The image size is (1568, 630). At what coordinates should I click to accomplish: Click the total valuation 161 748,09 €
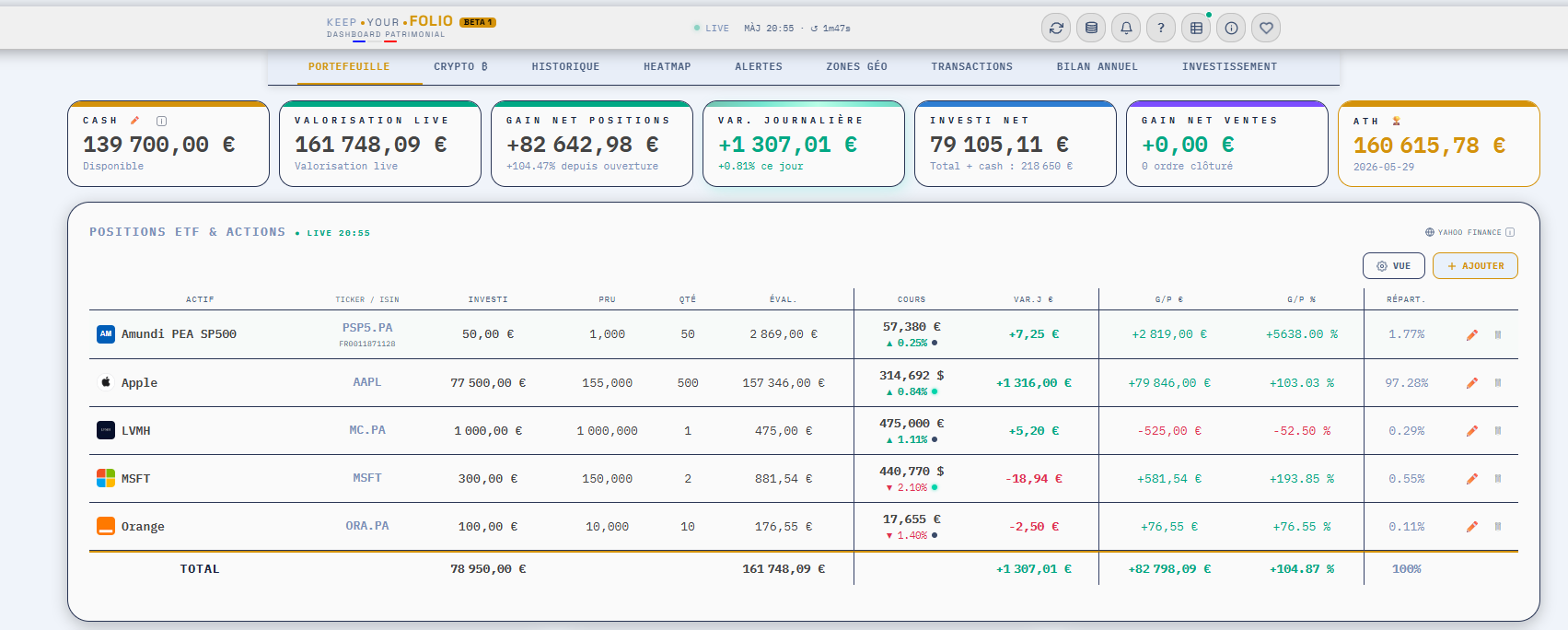(784, 569)
